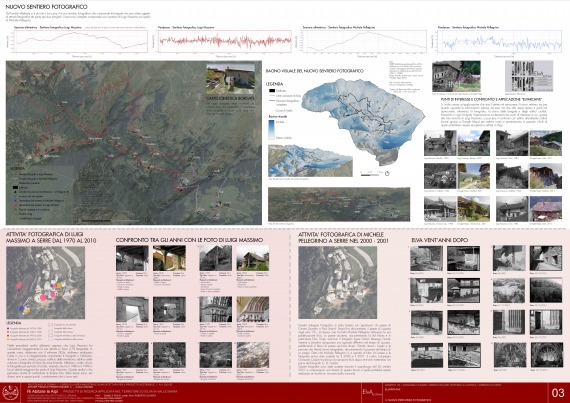Image resolution: width=570 pixels, height=403 pixels.
Task: Click the large pink dot on Serre map
Action: coord(43,297)
